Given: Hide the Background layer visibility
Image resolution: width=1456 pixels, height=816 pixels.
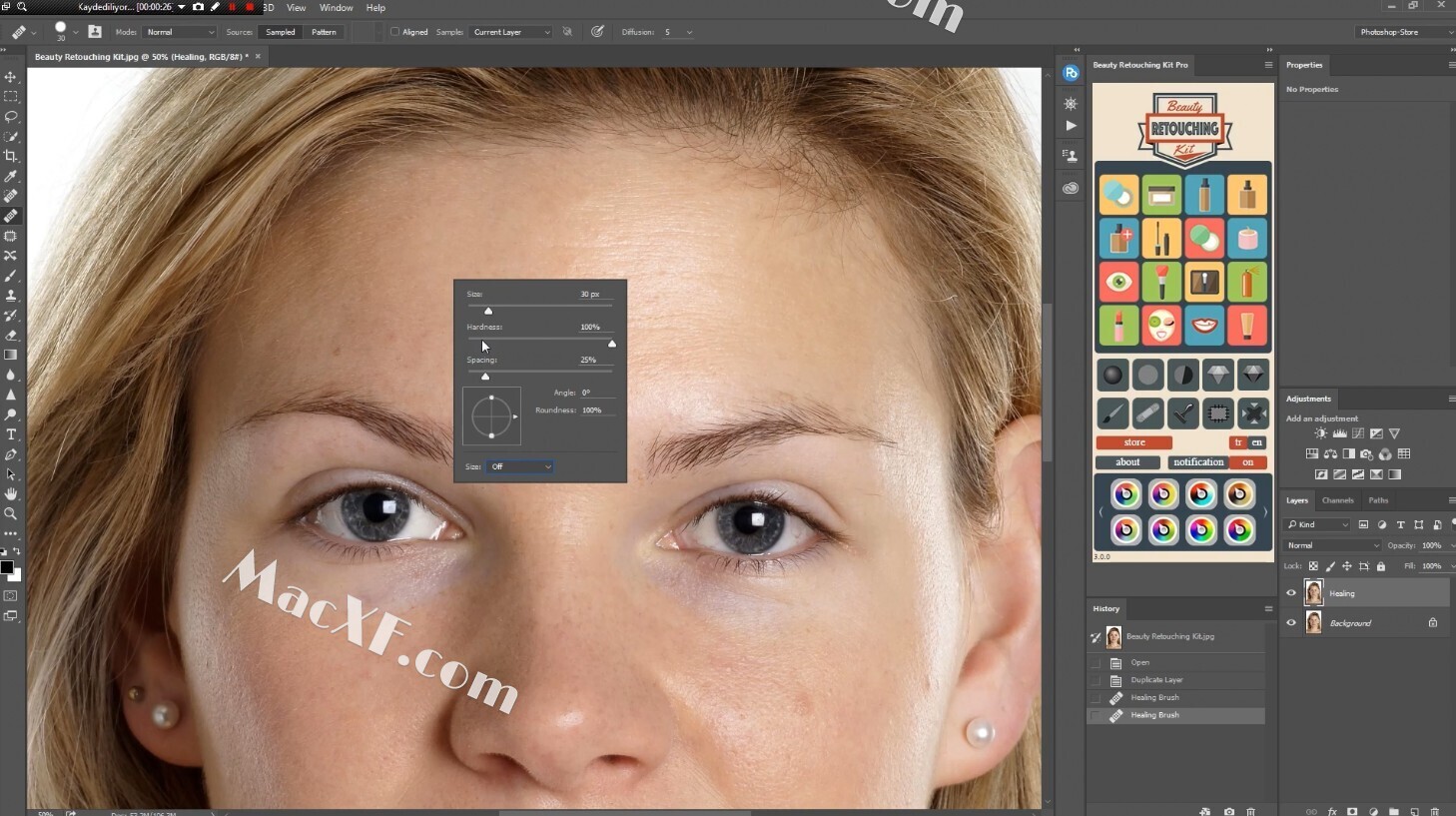Looking at the screenshot, I should click(x=1291, y=622).
